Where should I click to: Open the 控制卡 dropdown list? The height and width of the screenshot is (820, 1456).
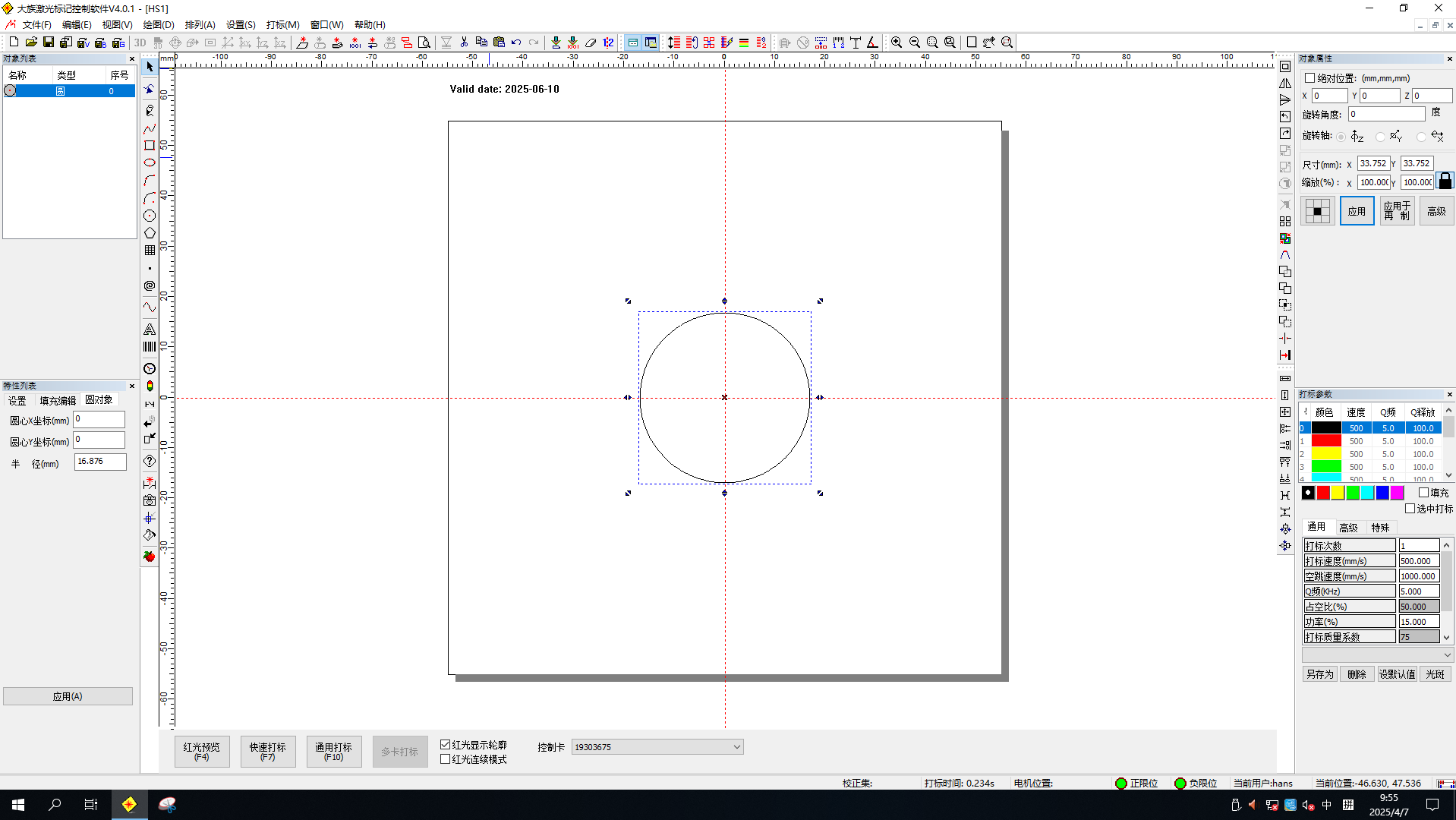[x=736, y=747]
